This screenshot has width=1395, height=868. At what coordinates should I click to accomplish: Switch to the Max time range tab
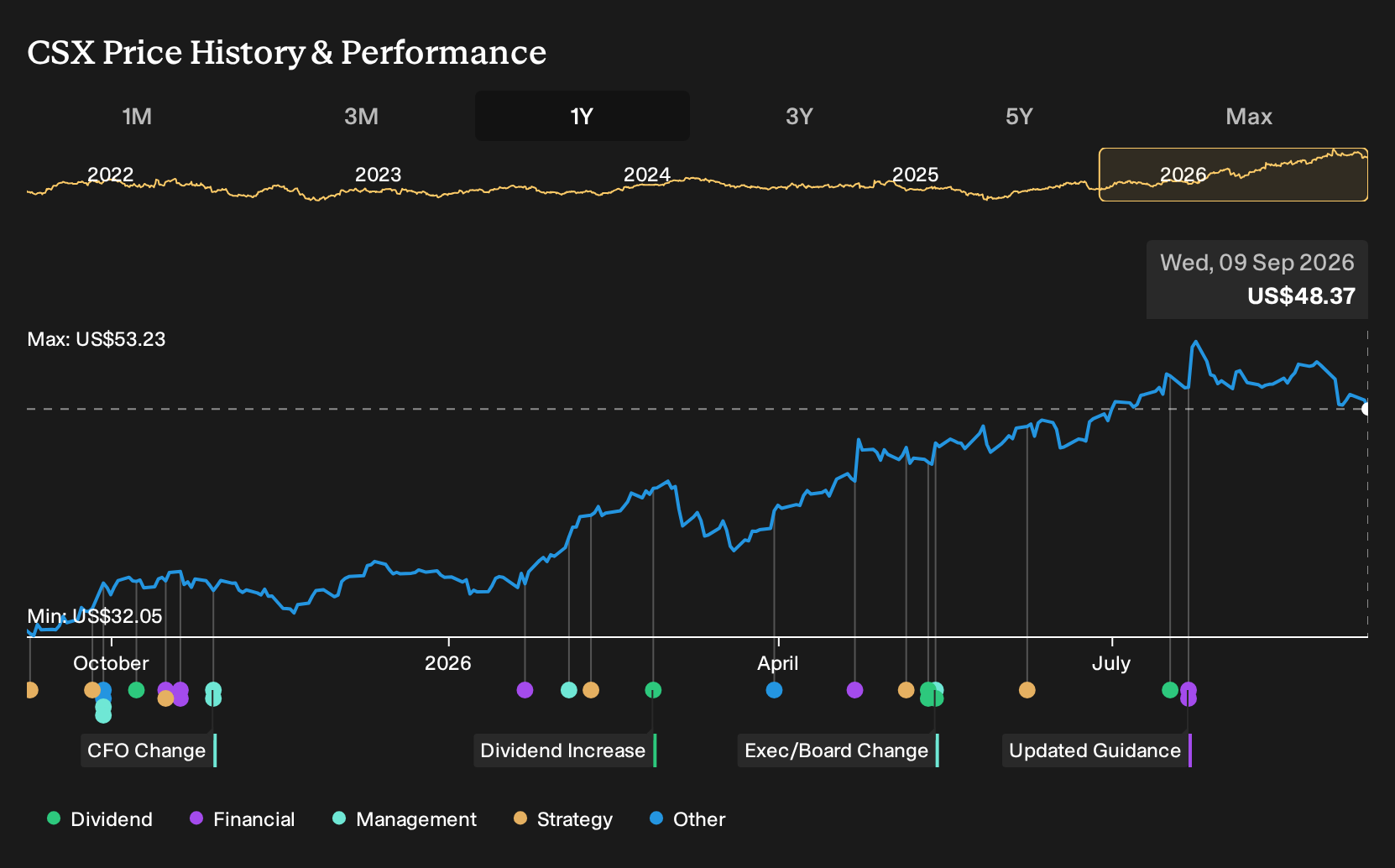[x=1249, y=116]
